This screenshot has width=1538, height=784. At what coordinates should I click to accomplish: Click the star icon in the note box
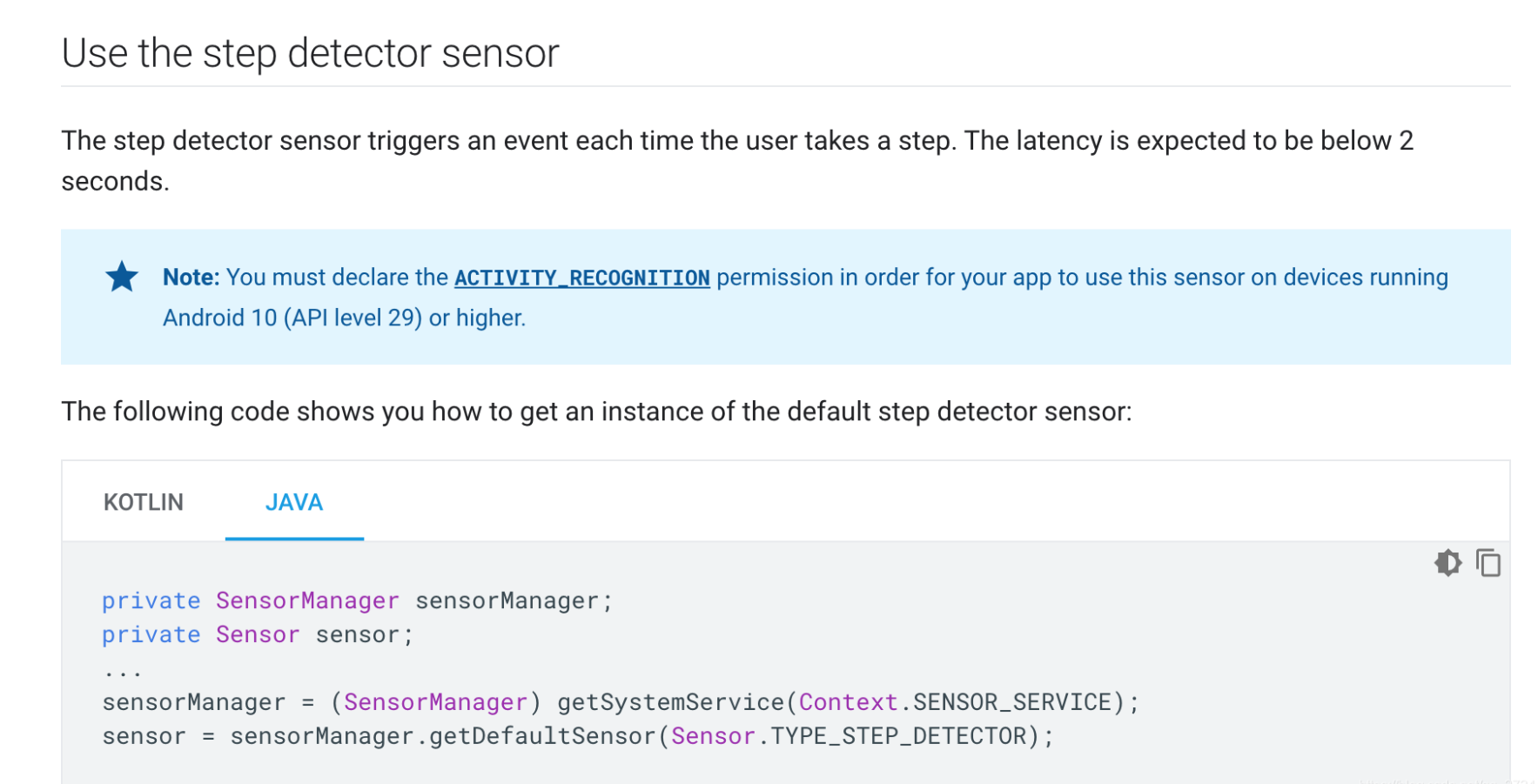coord(122,278)
